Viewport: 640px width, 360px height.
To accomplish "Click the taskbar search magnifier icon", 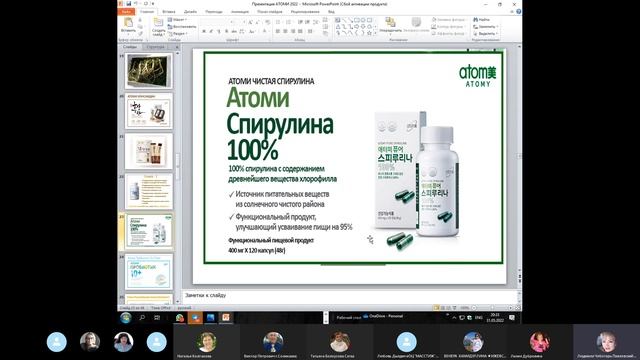I will (x=142, y=317).
